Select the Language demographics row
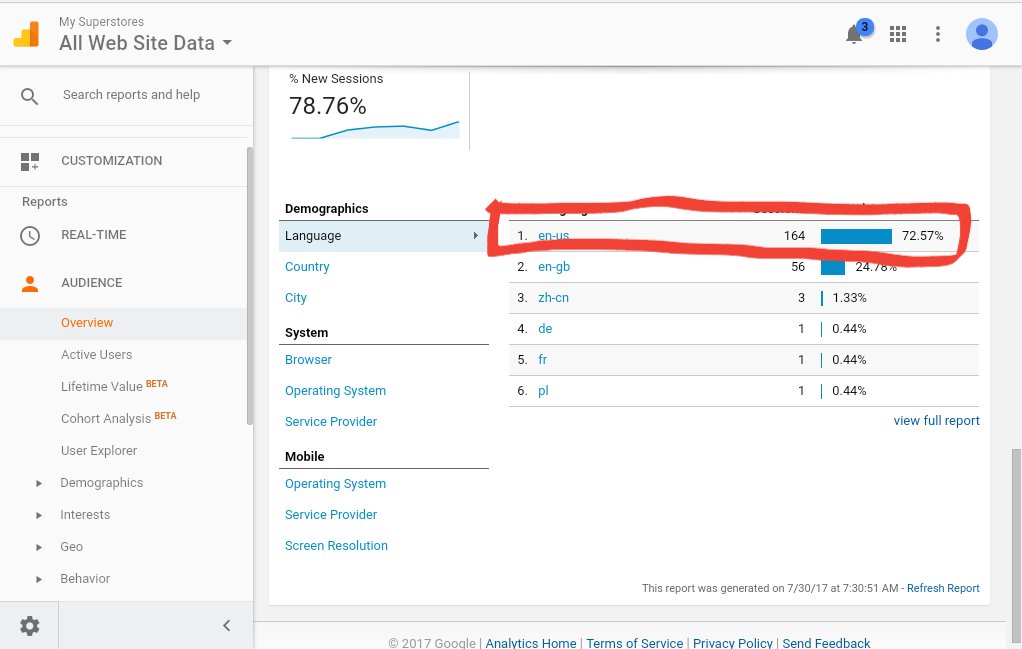 coord(383,236)
